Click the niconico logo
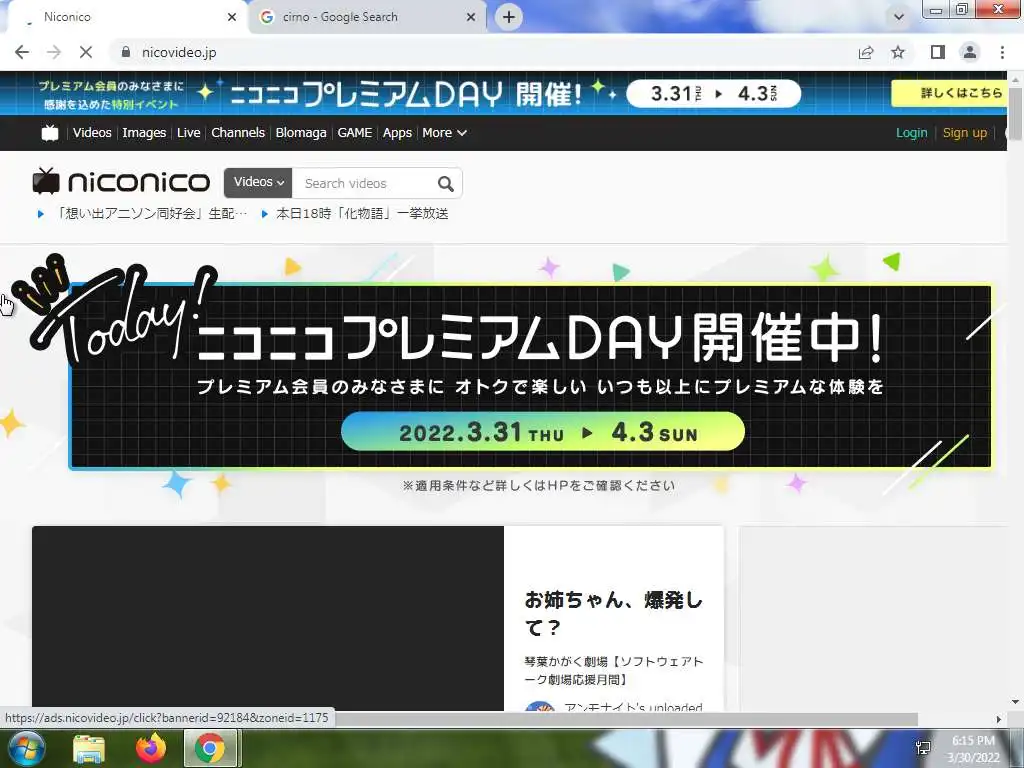1024x768 pixels. tap(121, 182)
